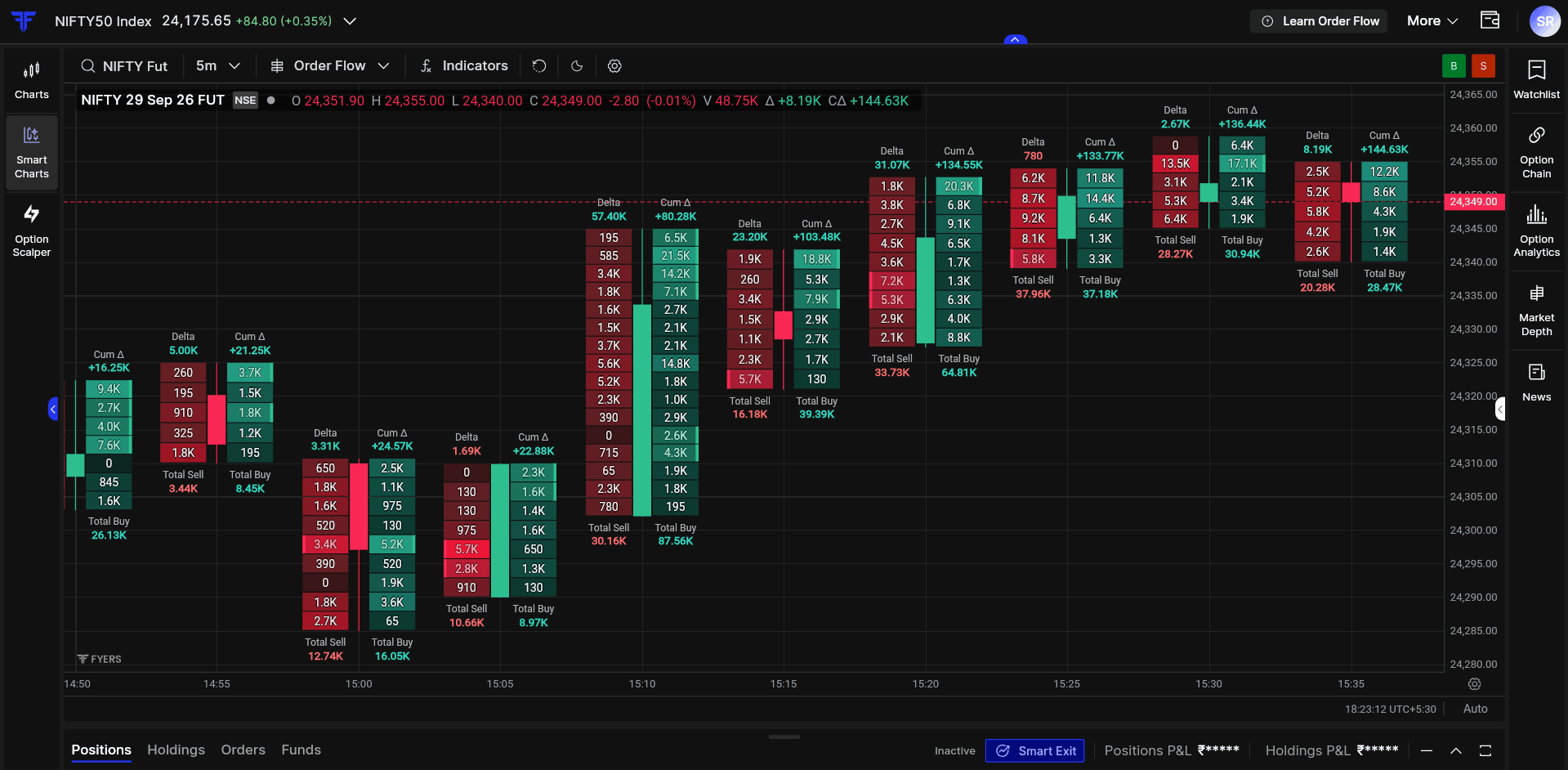
Task: Open Option Analytics from right sidebar
Action: click(x=1536, y=231)
